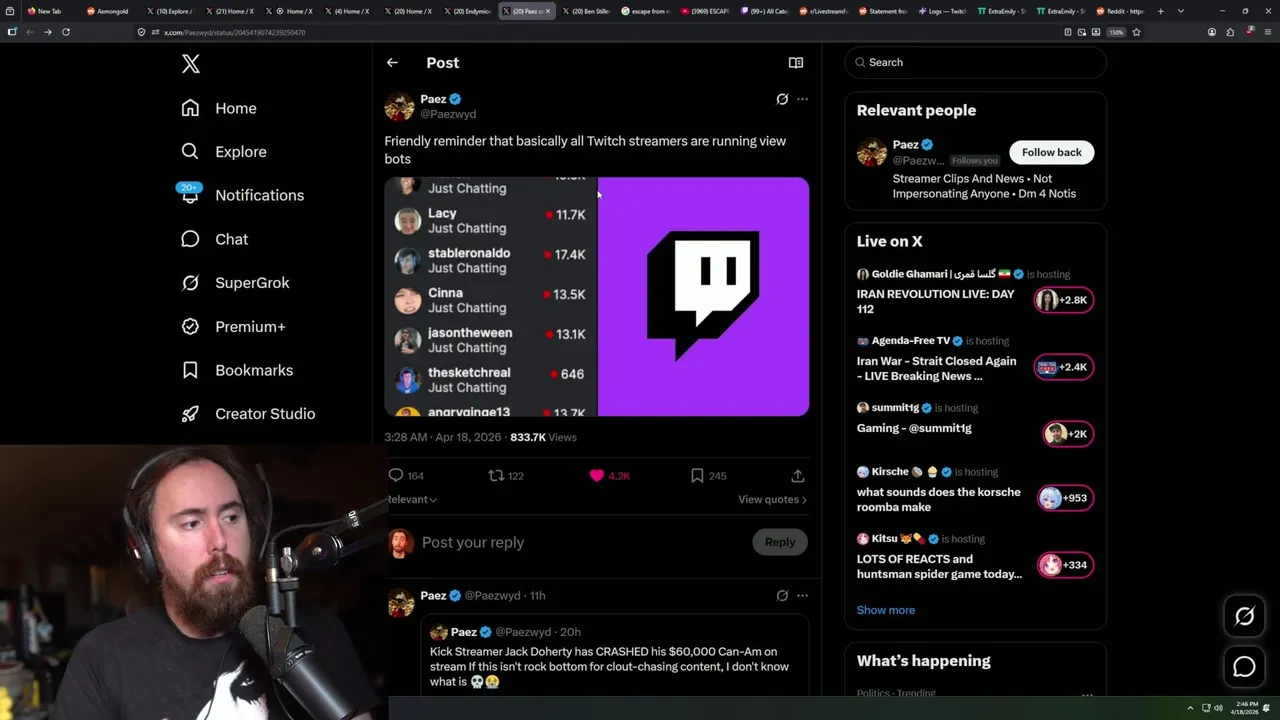The width and height of the screenshot is (1280, 720).
Task: Open Home from the sidebar
Action: coord(219,108)
